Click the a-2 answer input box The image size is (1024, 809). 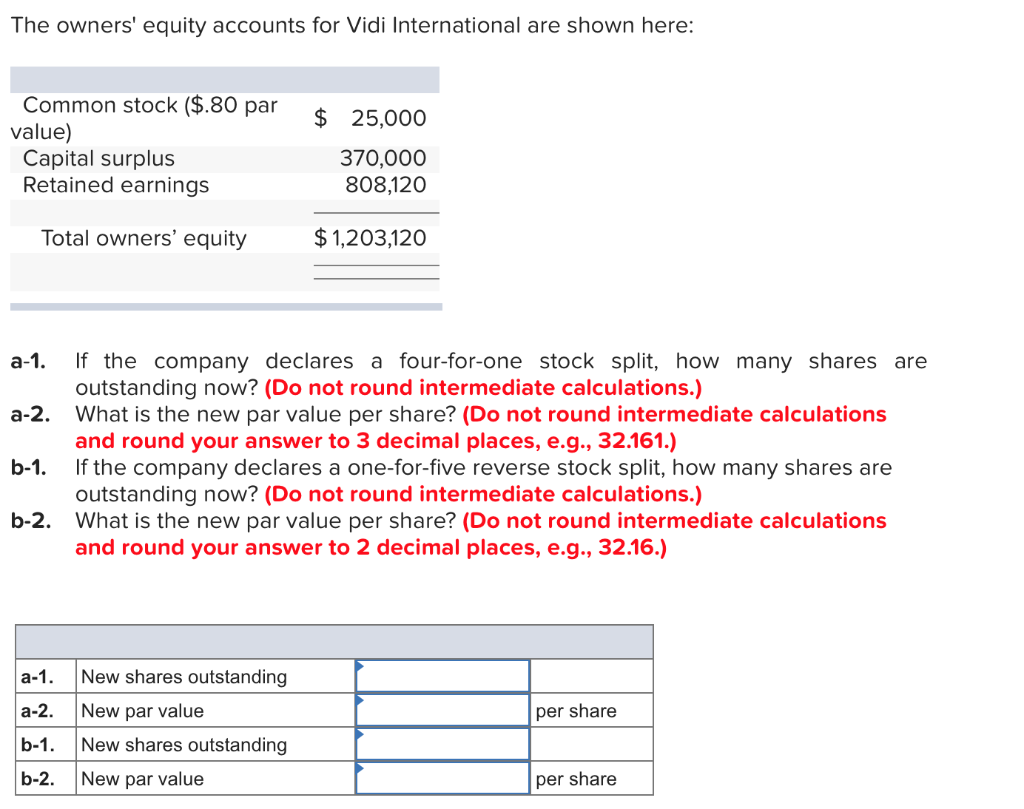tap(442, 709)
